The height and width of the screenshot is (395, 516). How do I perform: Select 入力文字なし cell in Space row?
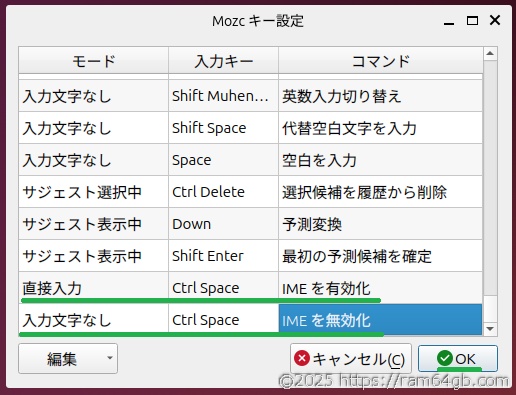point(94,160)
